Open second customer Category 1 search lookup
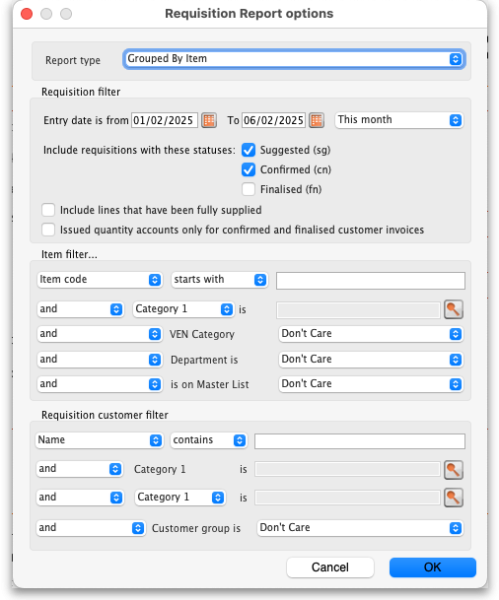This screenshot has width=499, height=600. point(453,497)
